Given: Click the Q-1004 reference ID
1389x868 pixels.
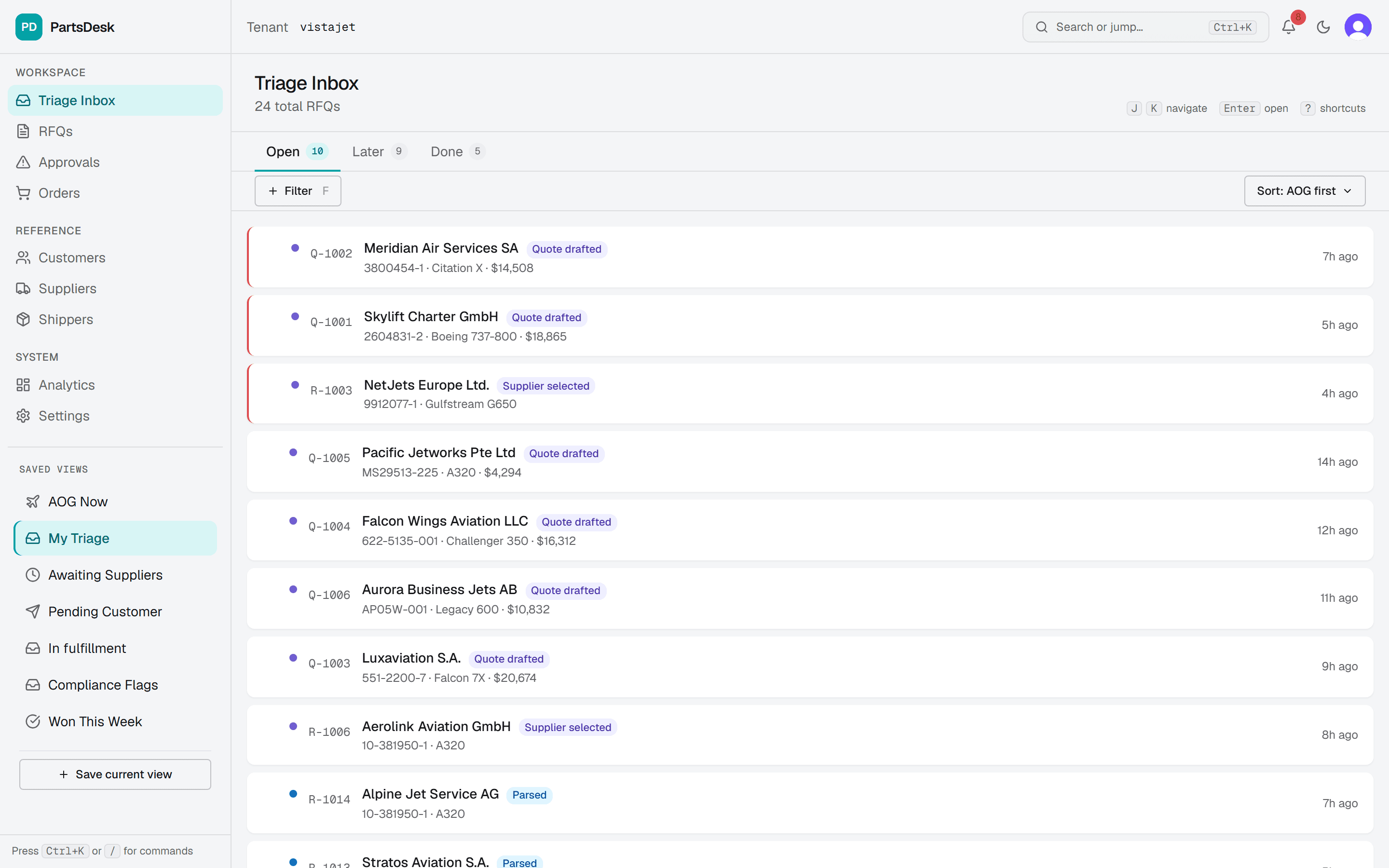Looking at the screenshot, I should tap(329, 527).
